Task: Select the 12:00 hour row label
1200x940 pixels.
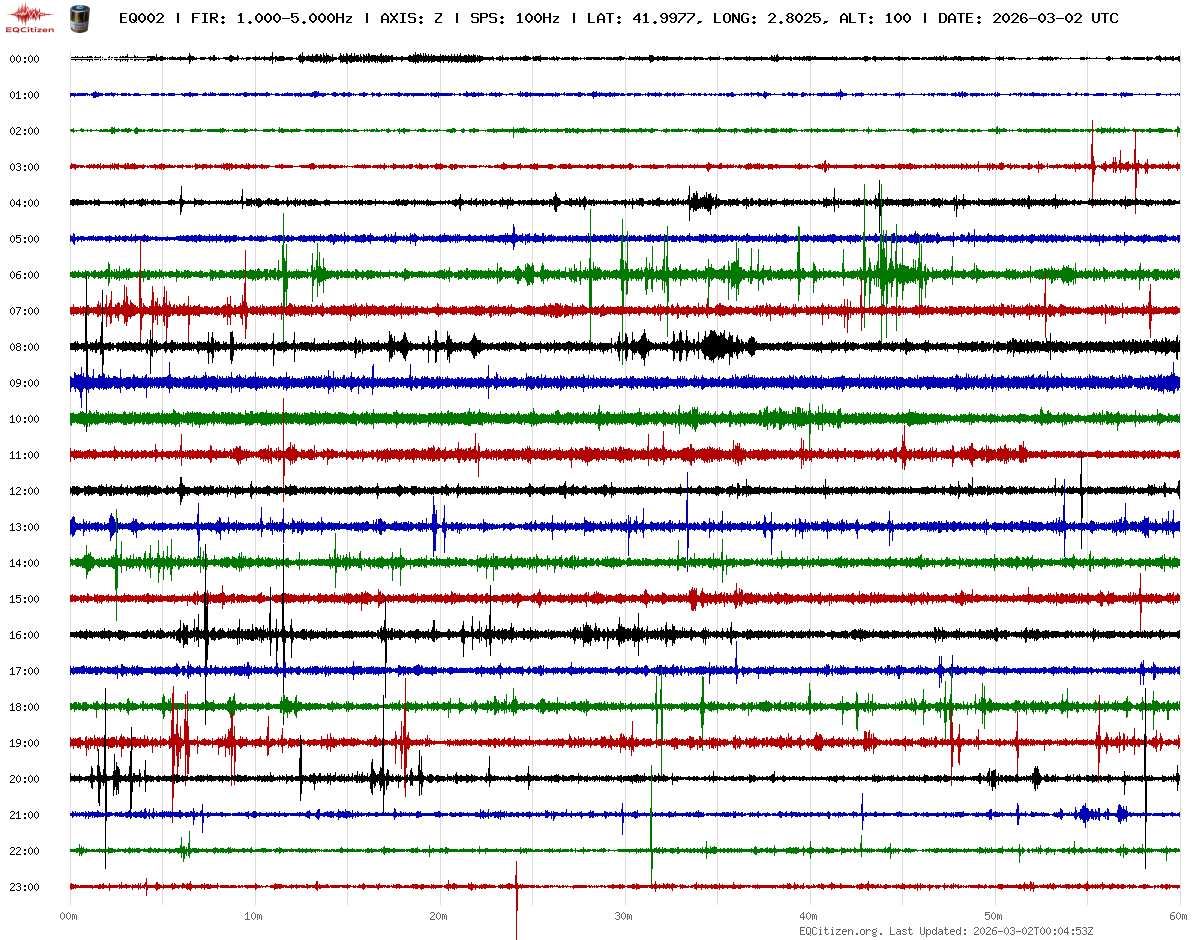Action: coord(24,491)
